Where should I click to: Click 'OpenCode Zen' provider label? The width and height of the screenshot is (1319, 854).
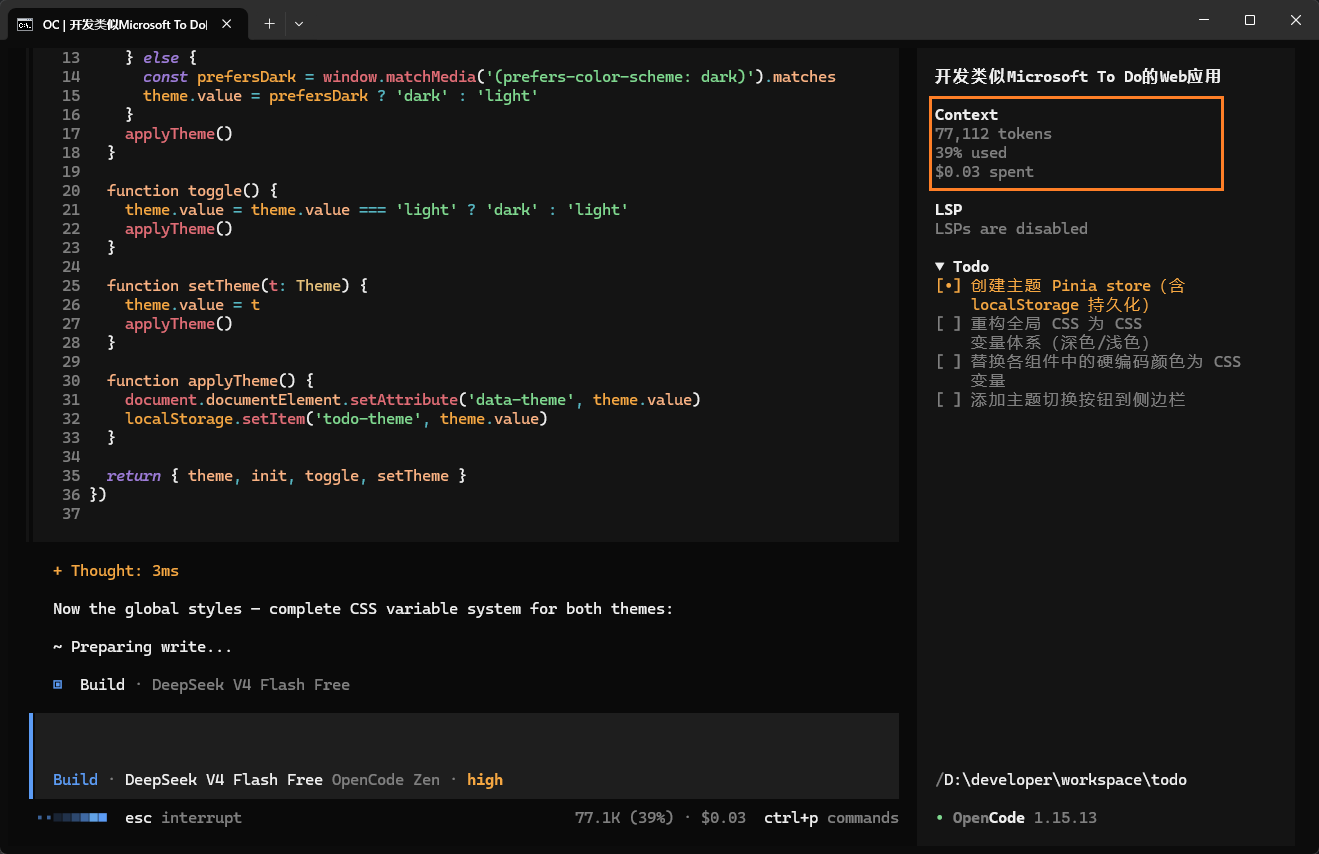tap(386, 780)
